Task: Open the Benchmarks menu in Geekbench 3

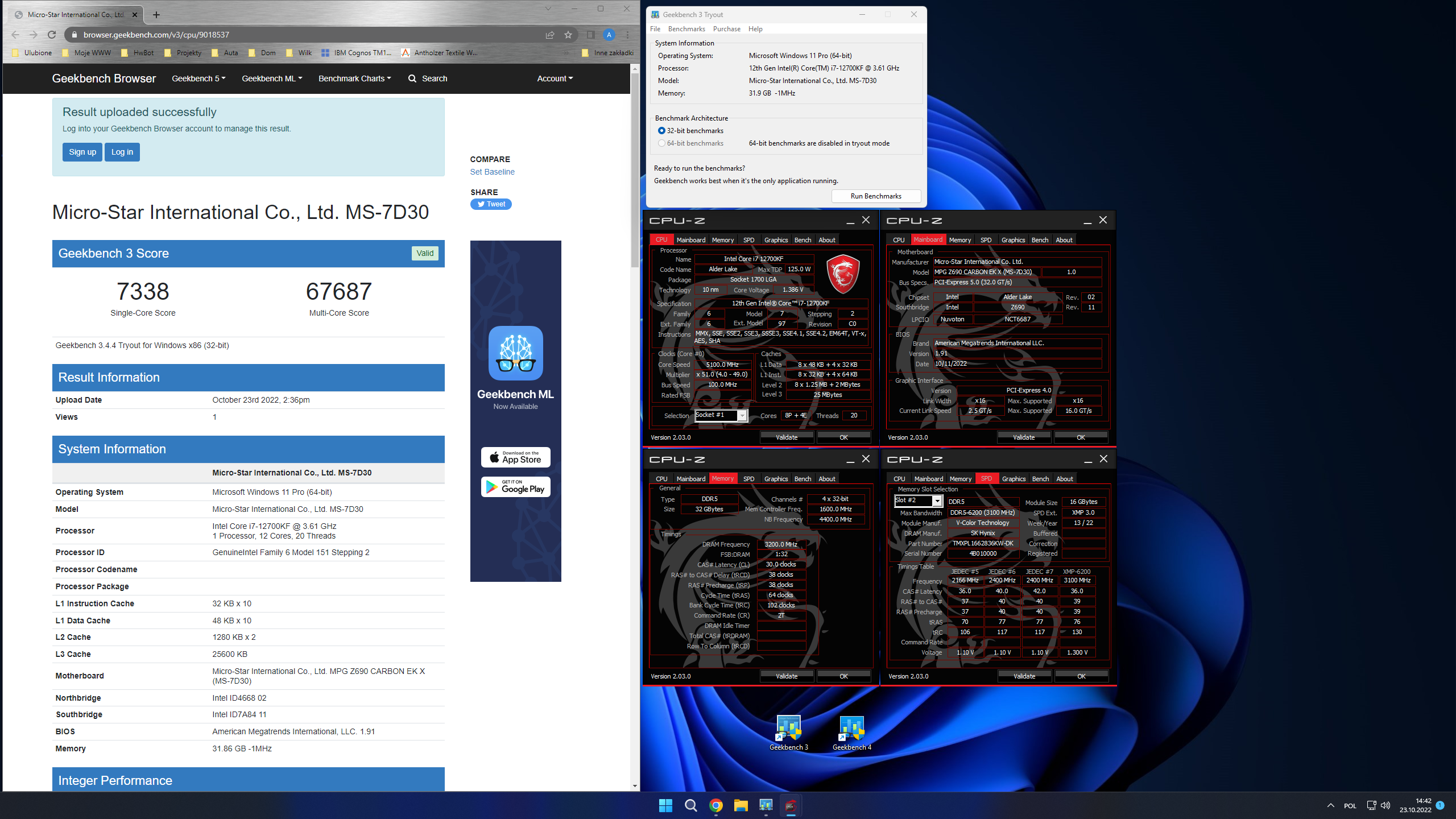Action: [x=686, y=29]
